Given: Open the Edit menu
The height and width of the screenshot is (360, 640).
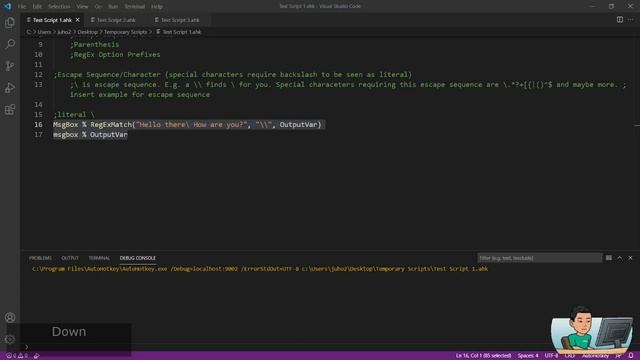Looking at the screenshot, I should (x=37, y=7).
